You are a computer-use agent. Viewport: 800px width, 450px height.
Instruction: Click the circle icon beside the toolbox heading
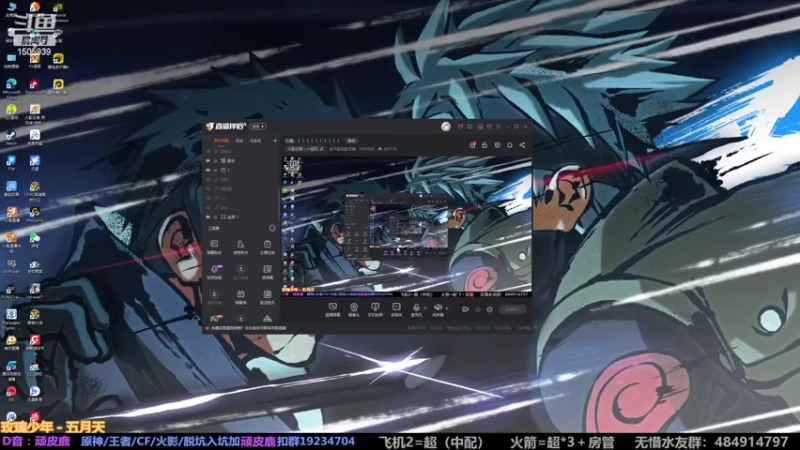click(x=272, y=228)
